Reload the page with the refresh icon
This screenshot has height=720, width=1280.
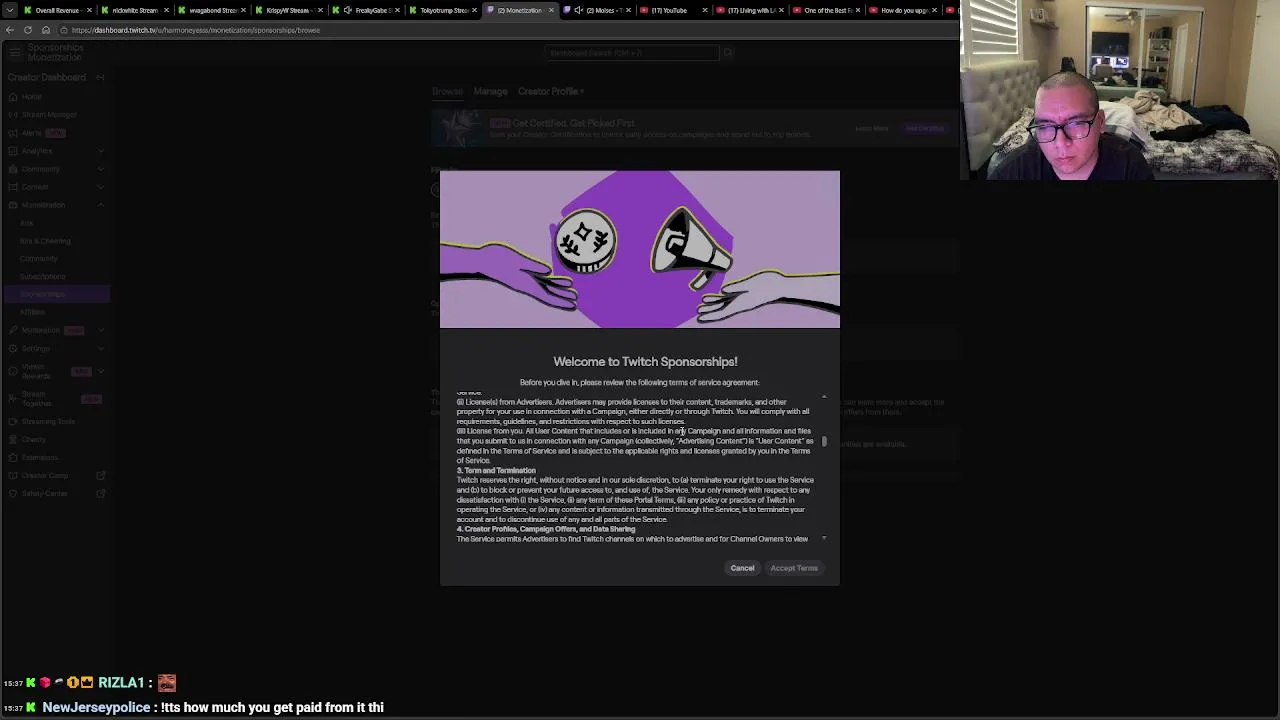pyautogui.click(x=28, y=30)
